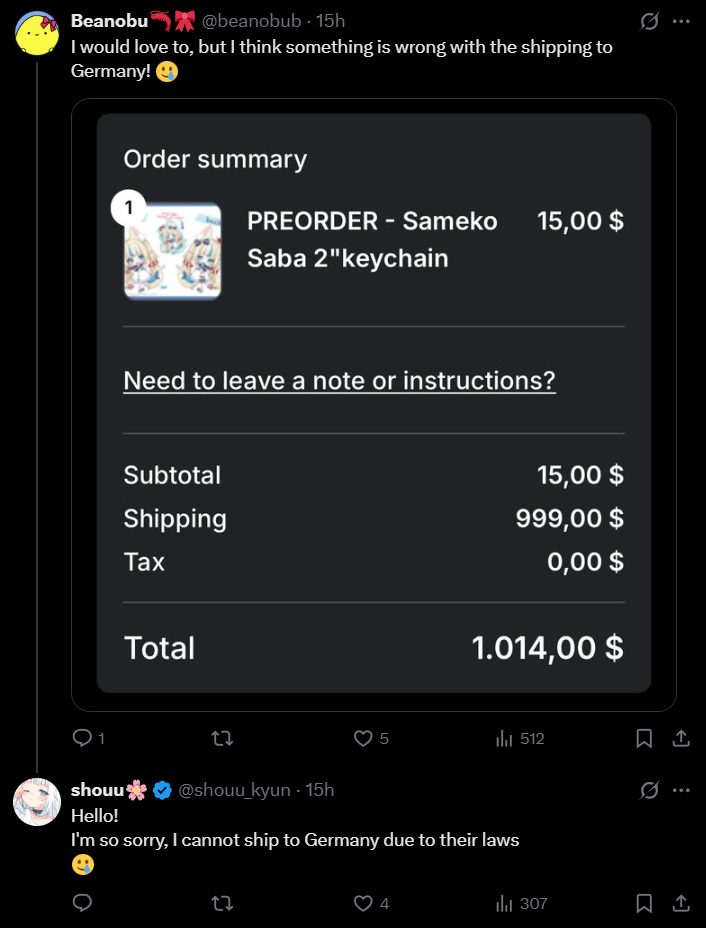The image size is (706, 928).
Task: Bookmark shouu's reply tweet
Action: click(645, 903)
